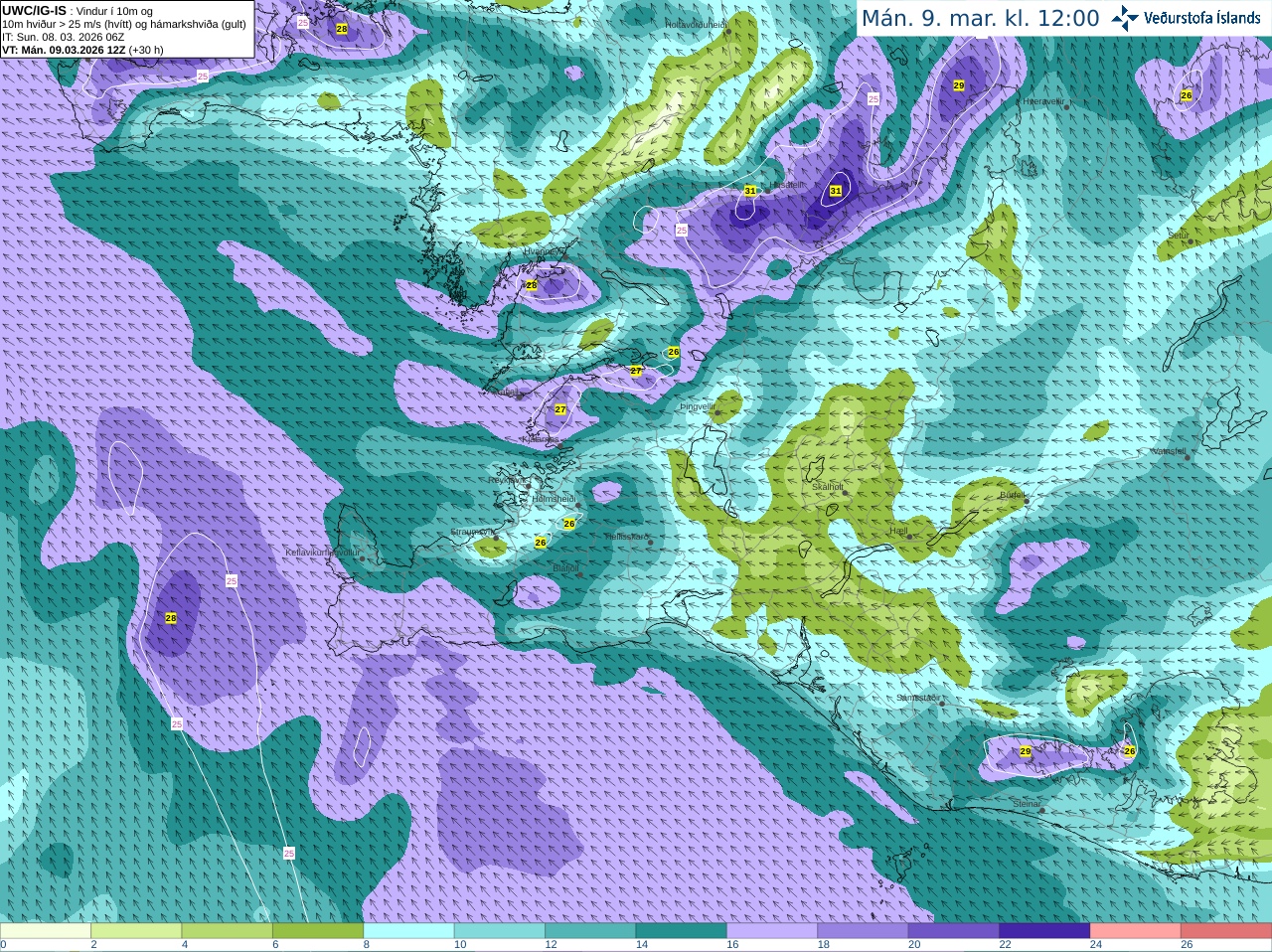Click the yellow 29 marker northwest of Hveravellir
Viewport: 1272px width, 952px height.
click(959, 85)
